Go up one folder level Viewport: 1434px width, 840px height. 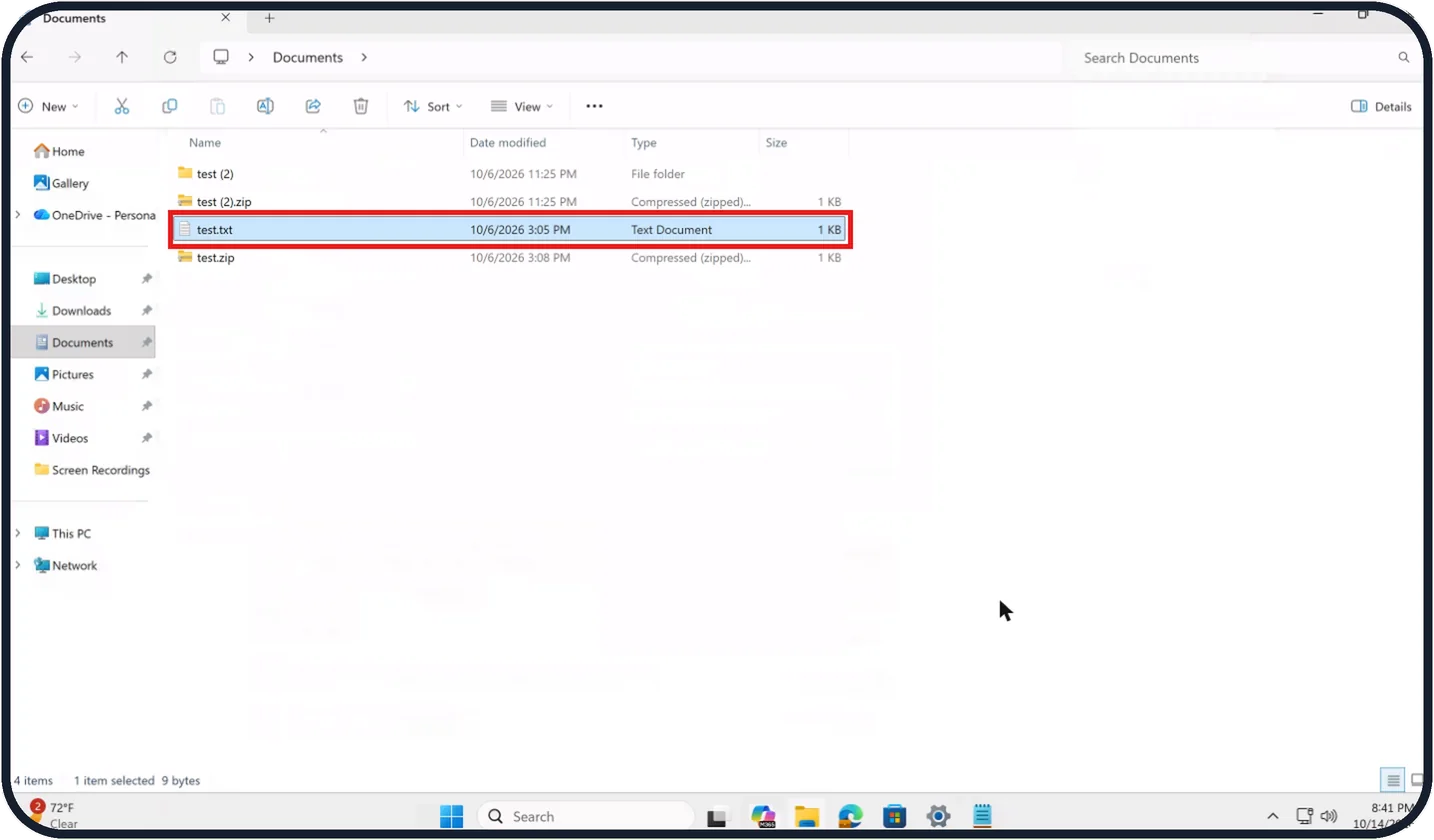click(122, 57)
